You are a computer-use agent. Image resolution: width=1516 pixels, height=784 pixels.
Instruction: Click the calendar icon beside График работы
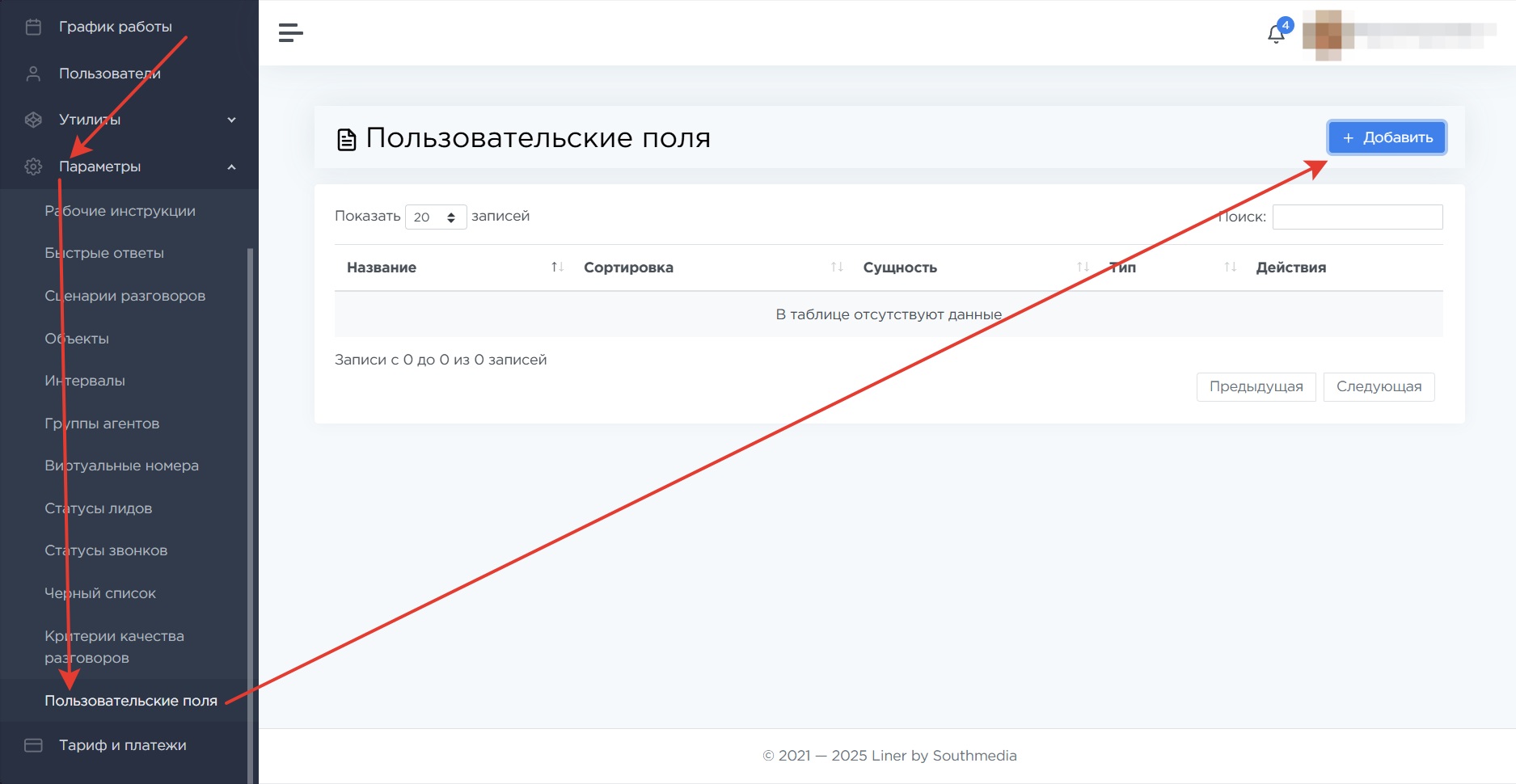tap(33, 27)
